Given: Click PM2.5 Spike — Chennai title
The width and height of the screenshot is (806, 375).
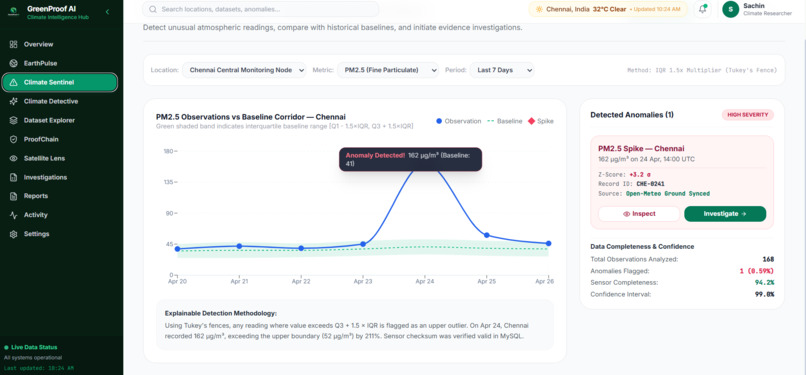Looking at the screenshot, I should point(641,148).
